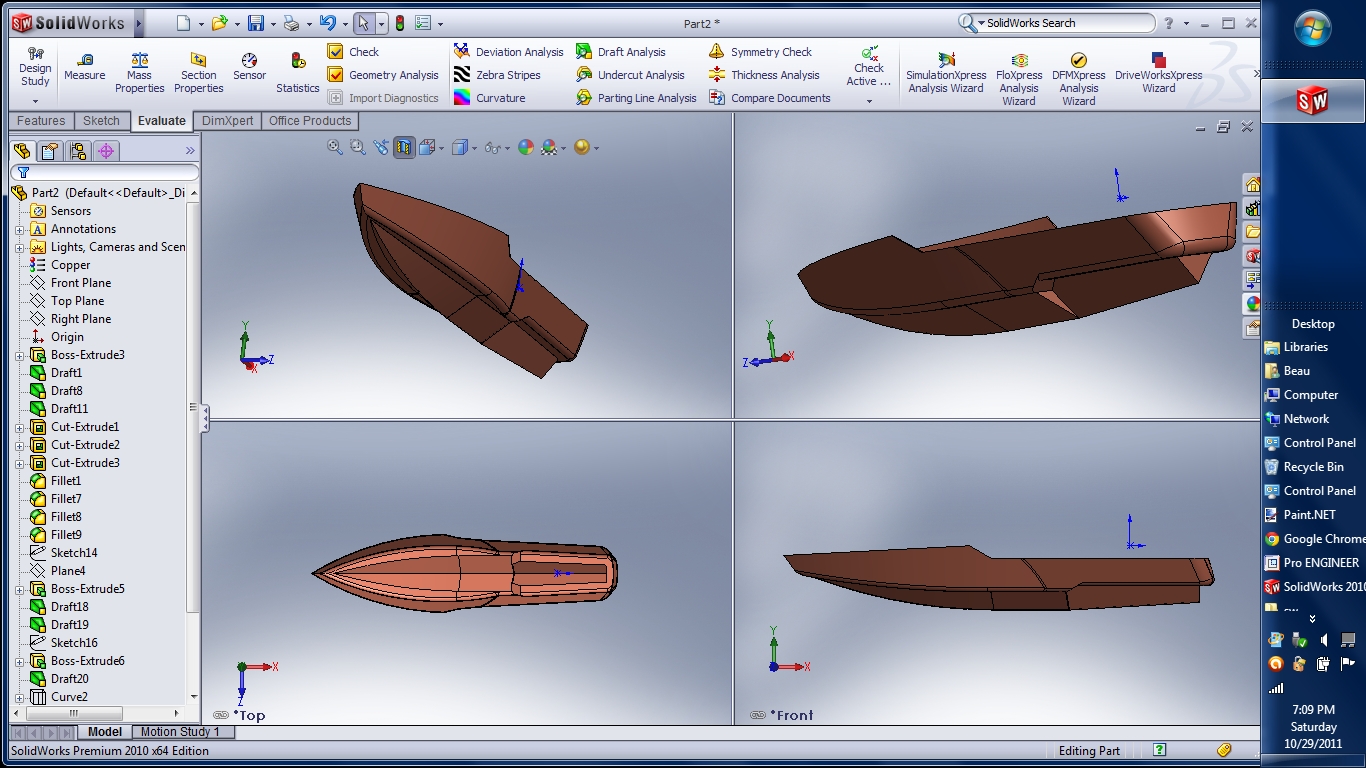1366x768 pixels.
Task: Open Google Chrome from the Desktop toolbar
Action: tap(1314, 539)
